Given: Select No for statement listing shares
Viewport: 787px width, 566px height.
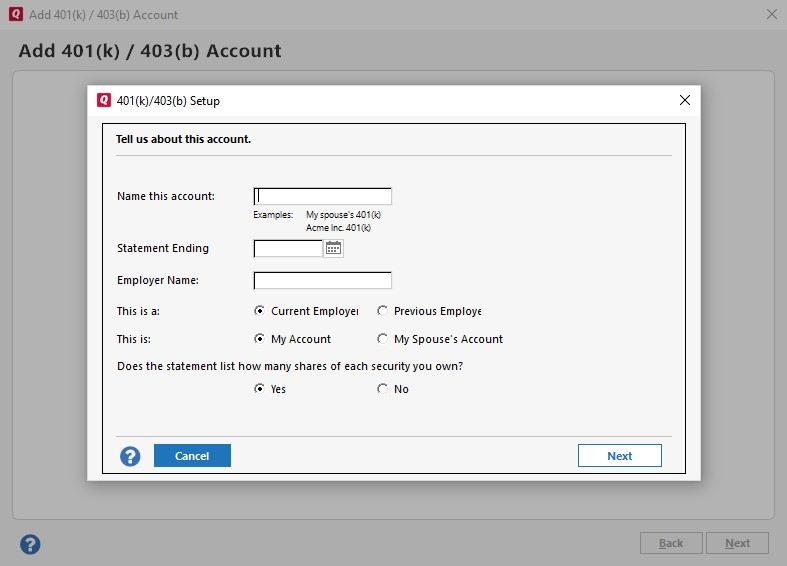Looking at the screenshot, I should coord(382,389).
